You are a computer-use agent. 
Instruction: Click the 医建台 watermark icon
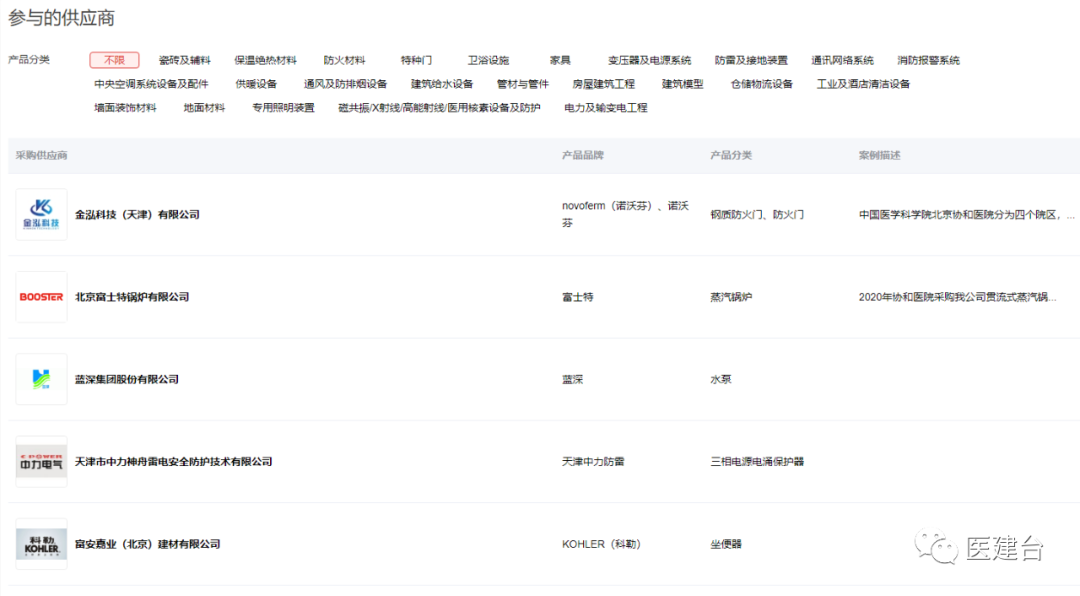[935, 549]
